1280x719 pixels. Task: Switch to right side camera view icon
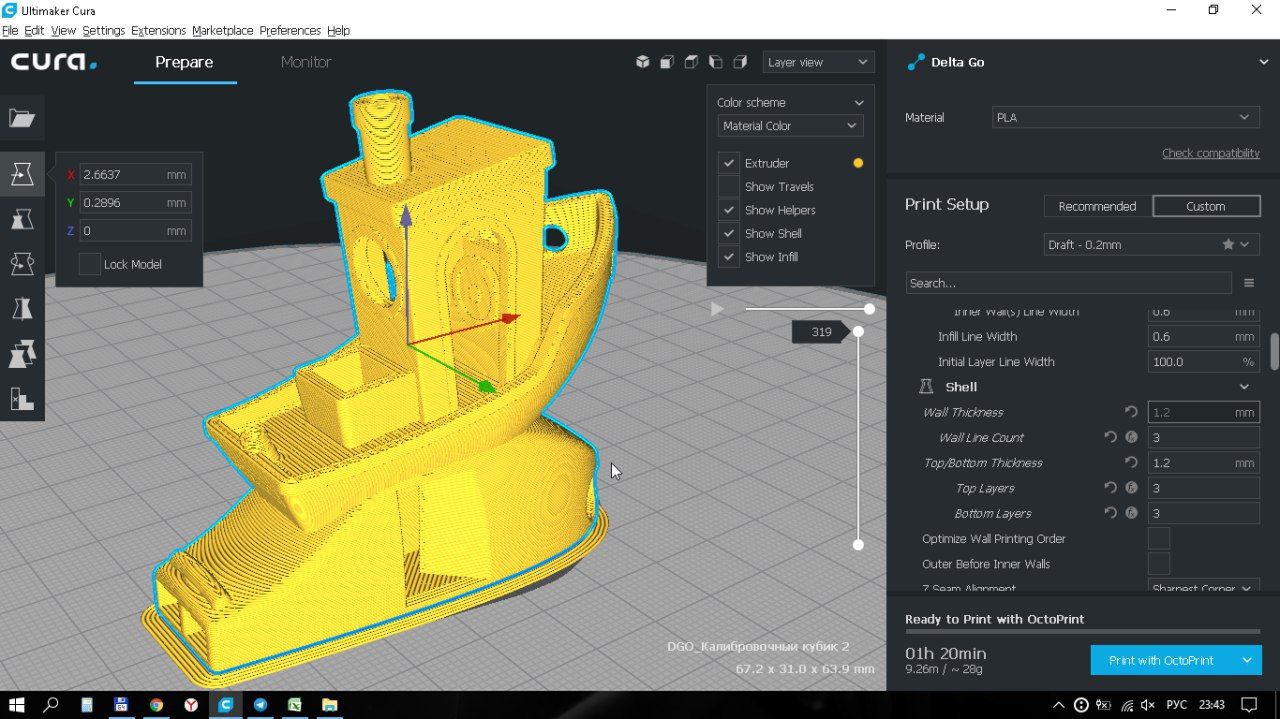(x=740, y=62)
